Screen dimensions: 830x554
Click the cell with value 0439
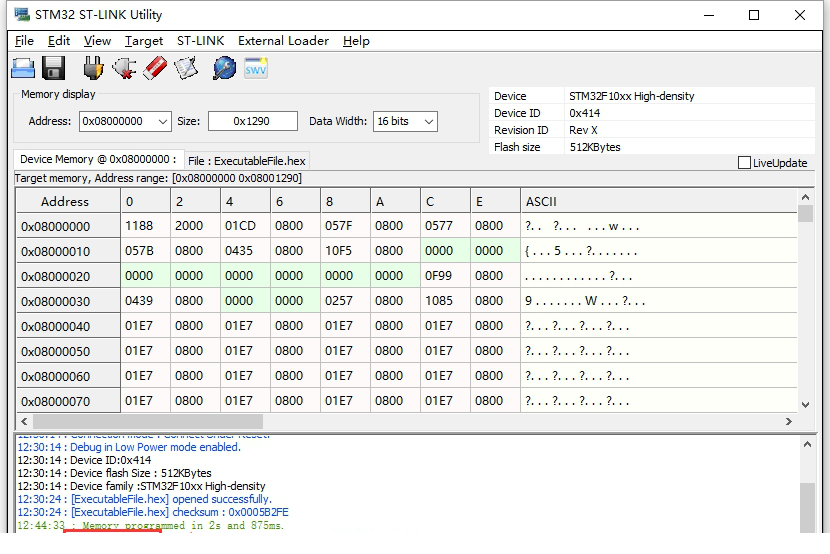click(x=146, y=301)
